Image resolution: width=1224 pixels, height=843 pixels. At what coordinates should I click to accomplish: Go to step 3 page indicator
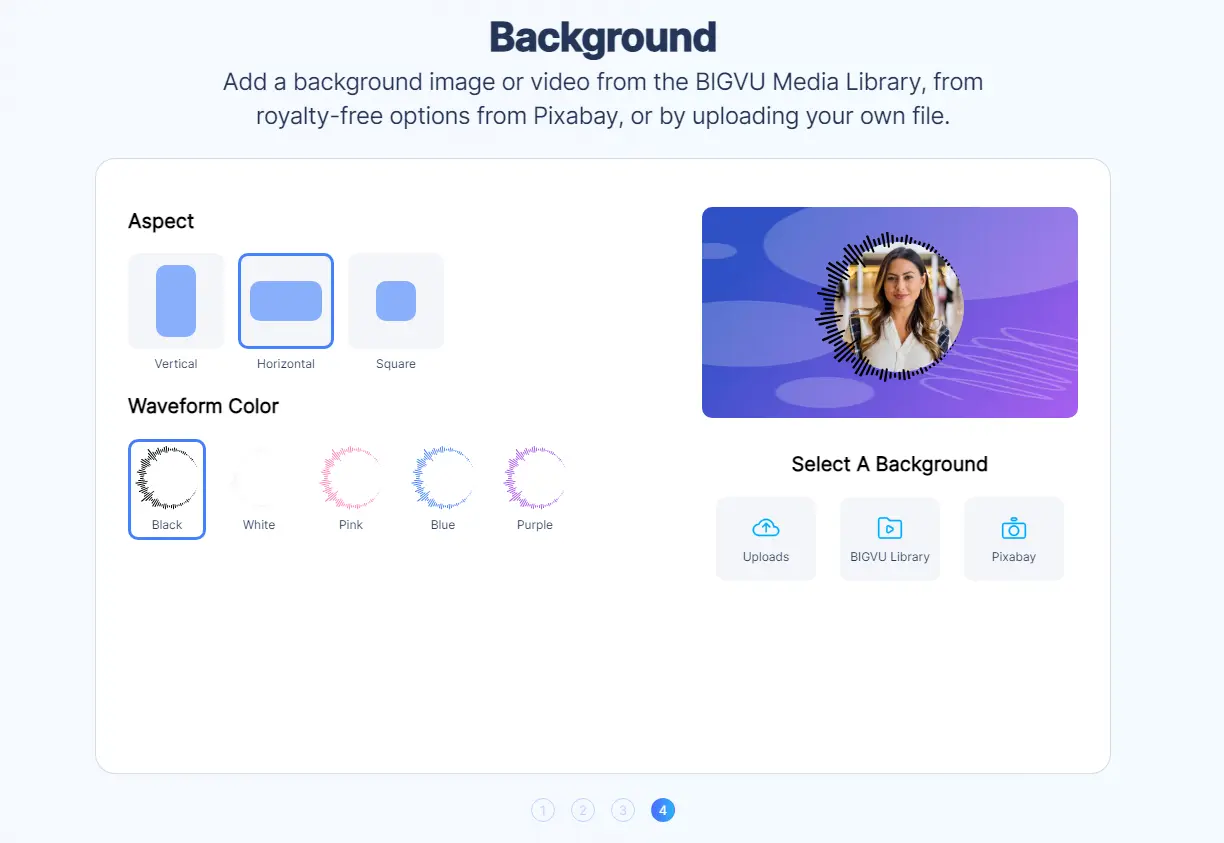point(623,810)
